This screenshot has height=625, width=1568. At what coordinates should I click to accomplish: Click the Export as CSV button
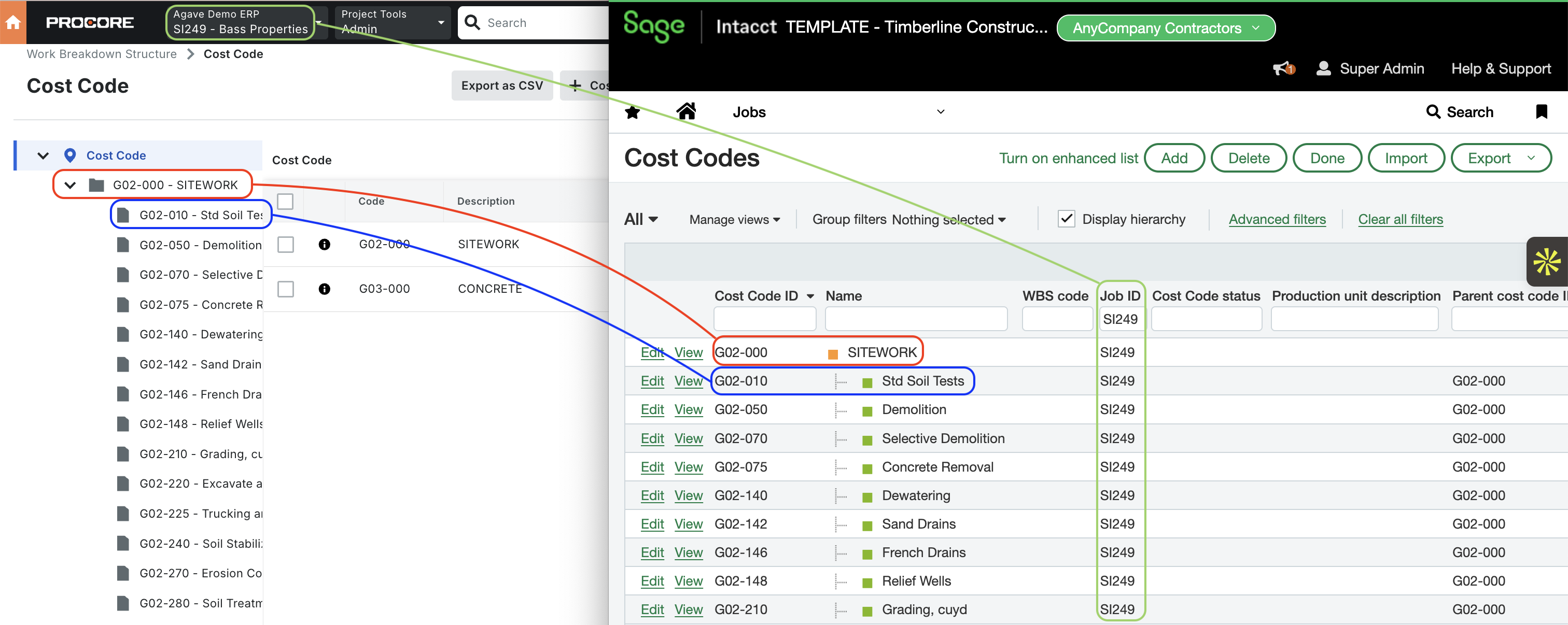502,85
